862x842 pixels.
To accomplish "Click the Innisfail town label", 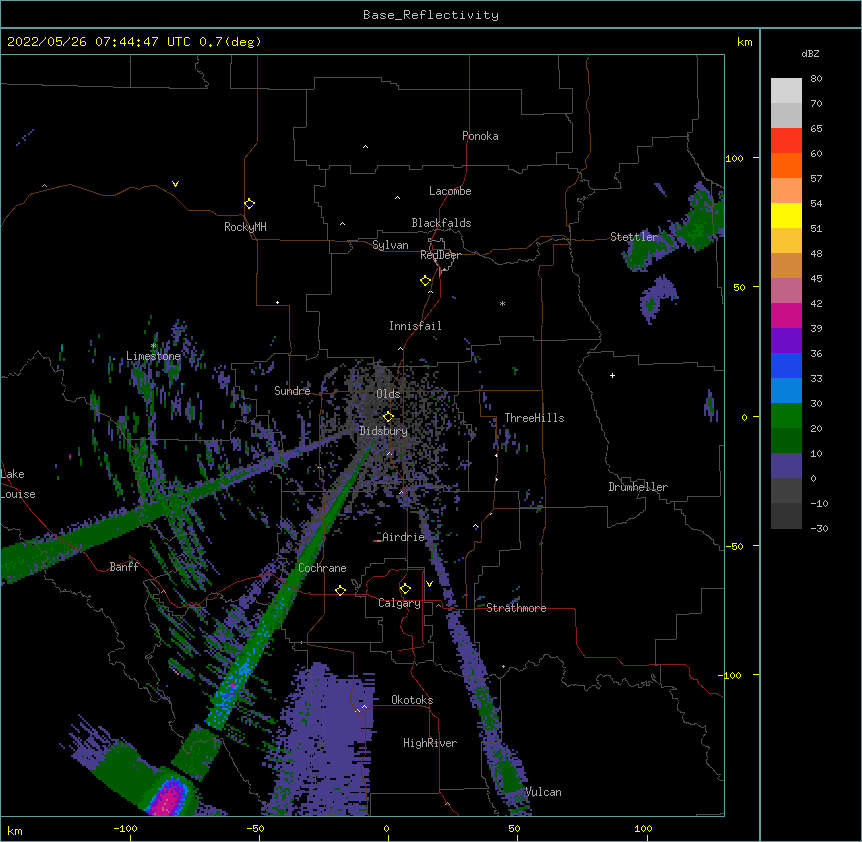I will point(415,326).
